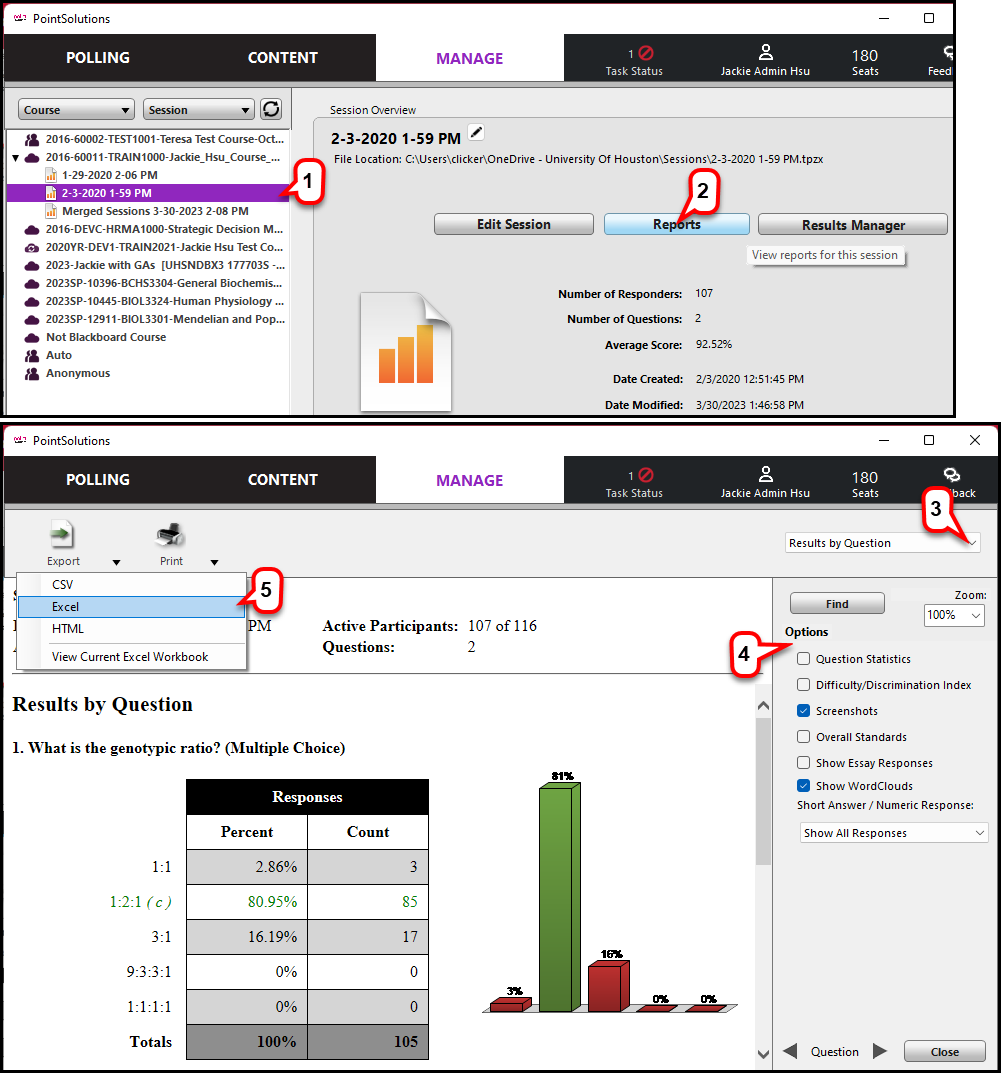Viewport: 1001px width, 1073px height.
Task: Click the Find button
Action: [837, 604]
